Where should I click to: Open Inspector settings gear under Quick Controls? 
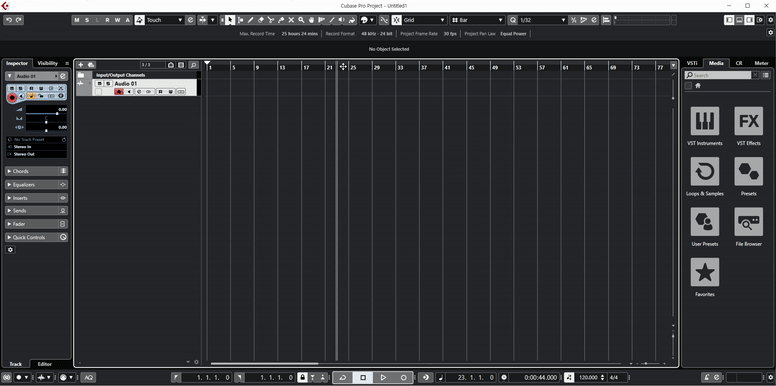[10, 250]
